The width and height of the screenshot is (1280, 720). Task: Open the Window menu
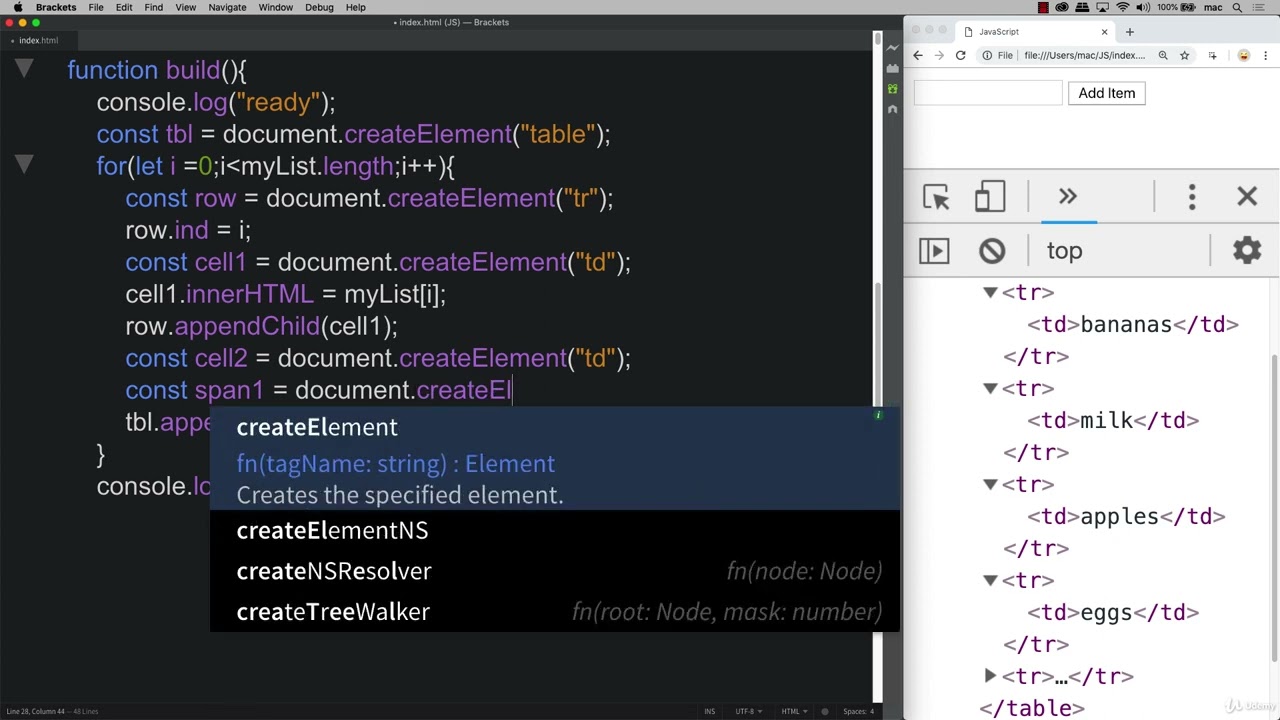(275, 7)
